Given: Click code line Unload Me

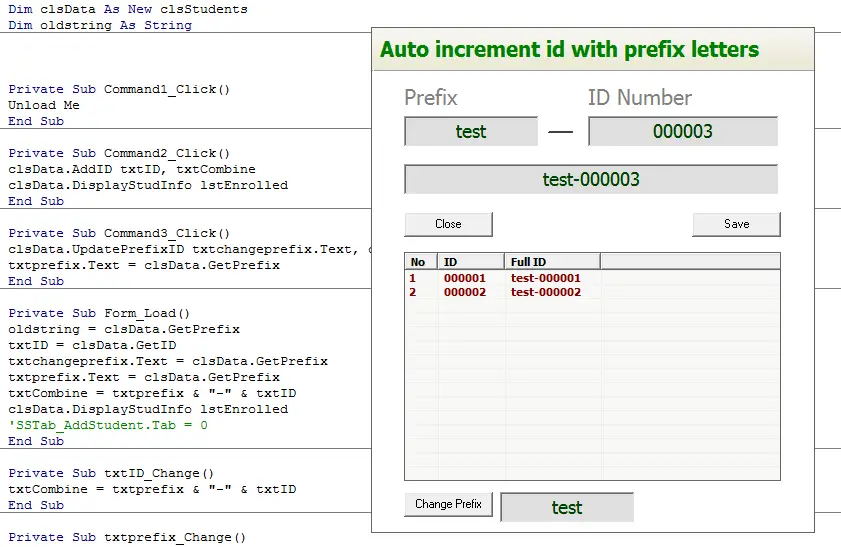Looking at the screenshot, I should point(44,105).
